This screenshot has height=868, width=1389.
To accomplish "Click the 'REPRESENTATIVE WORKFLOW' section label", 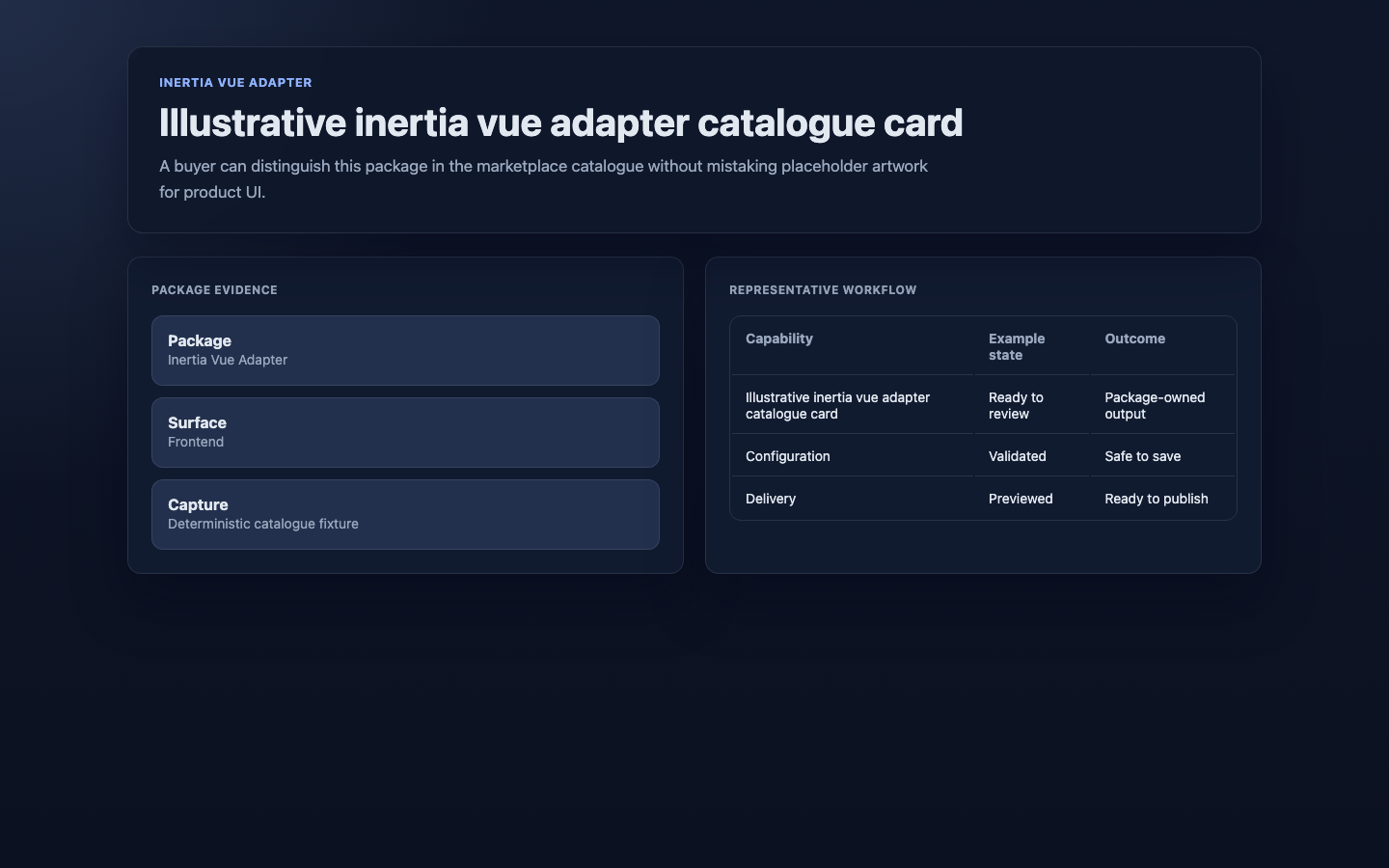I will [x=823, y=290].
